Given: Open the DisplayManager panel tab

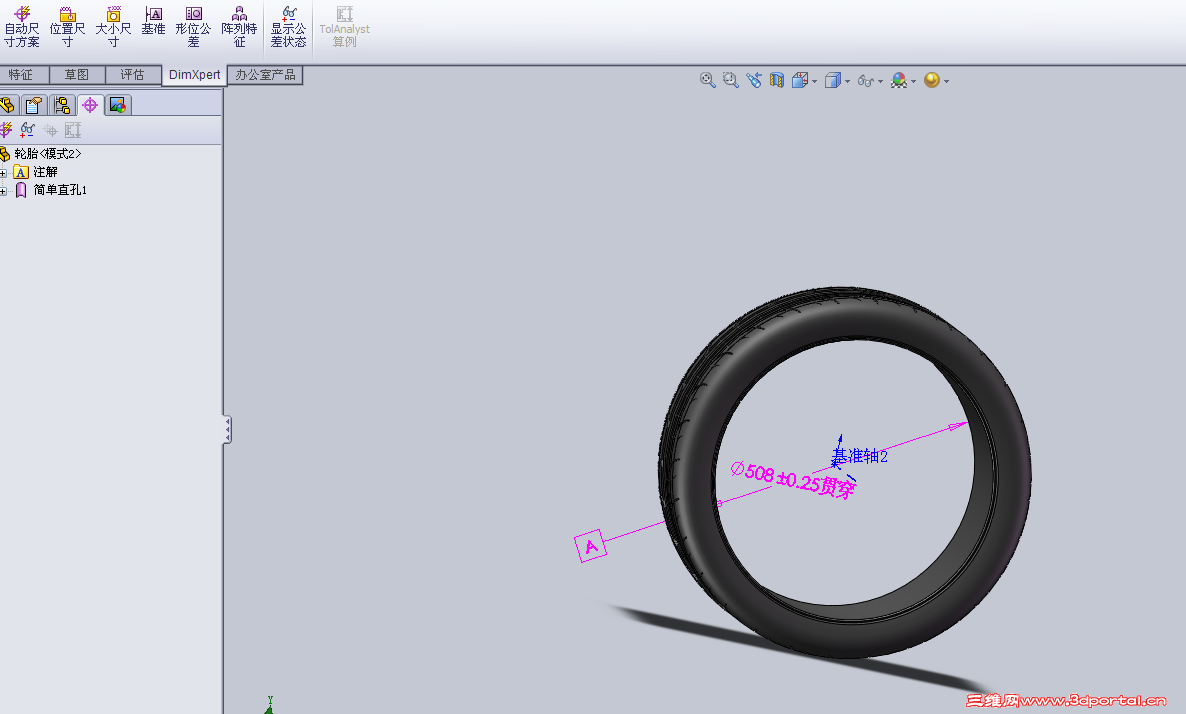Looking at the screenshot, I should [117, 105].
